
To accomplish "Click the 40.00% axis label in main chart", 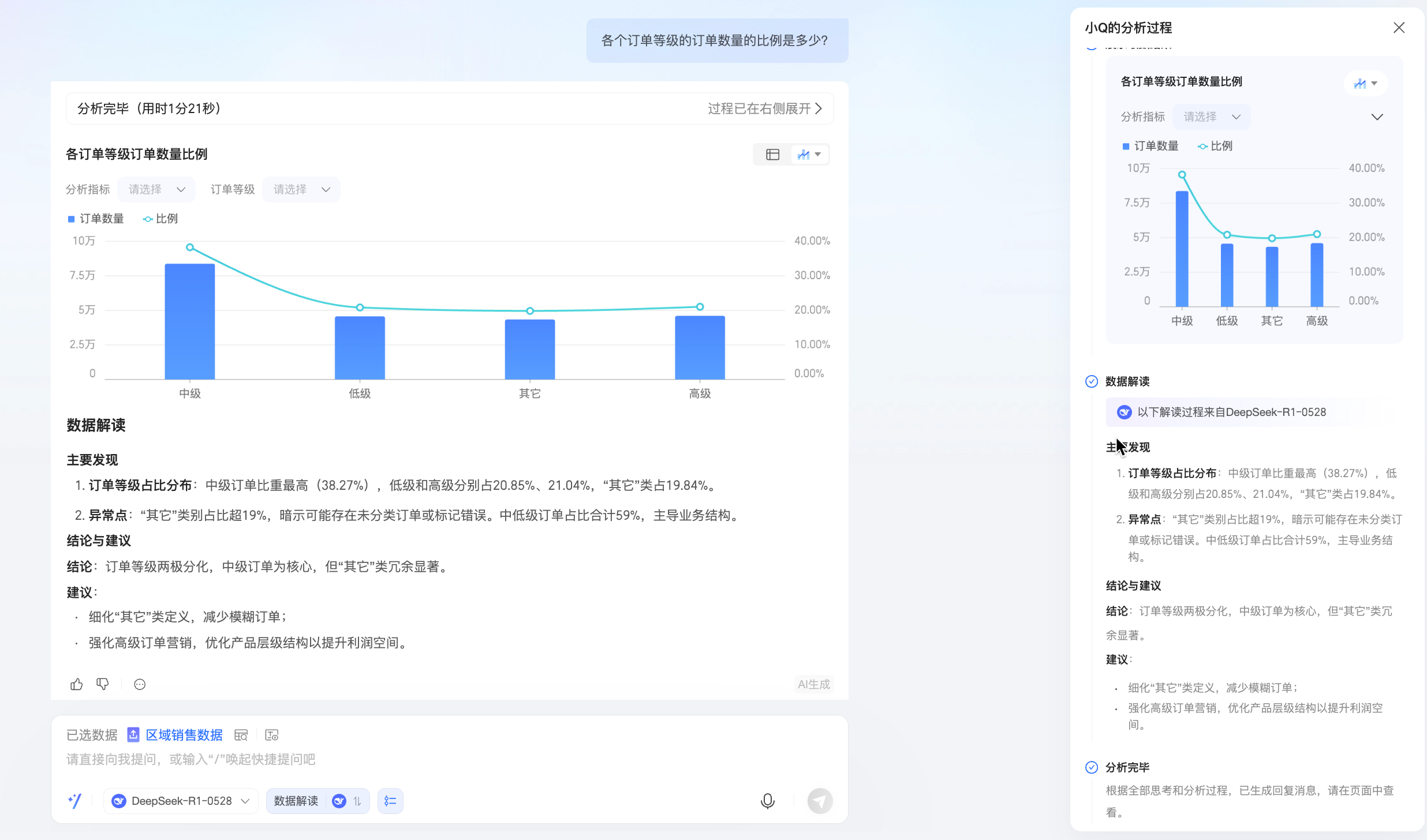I will click(812, 241).
